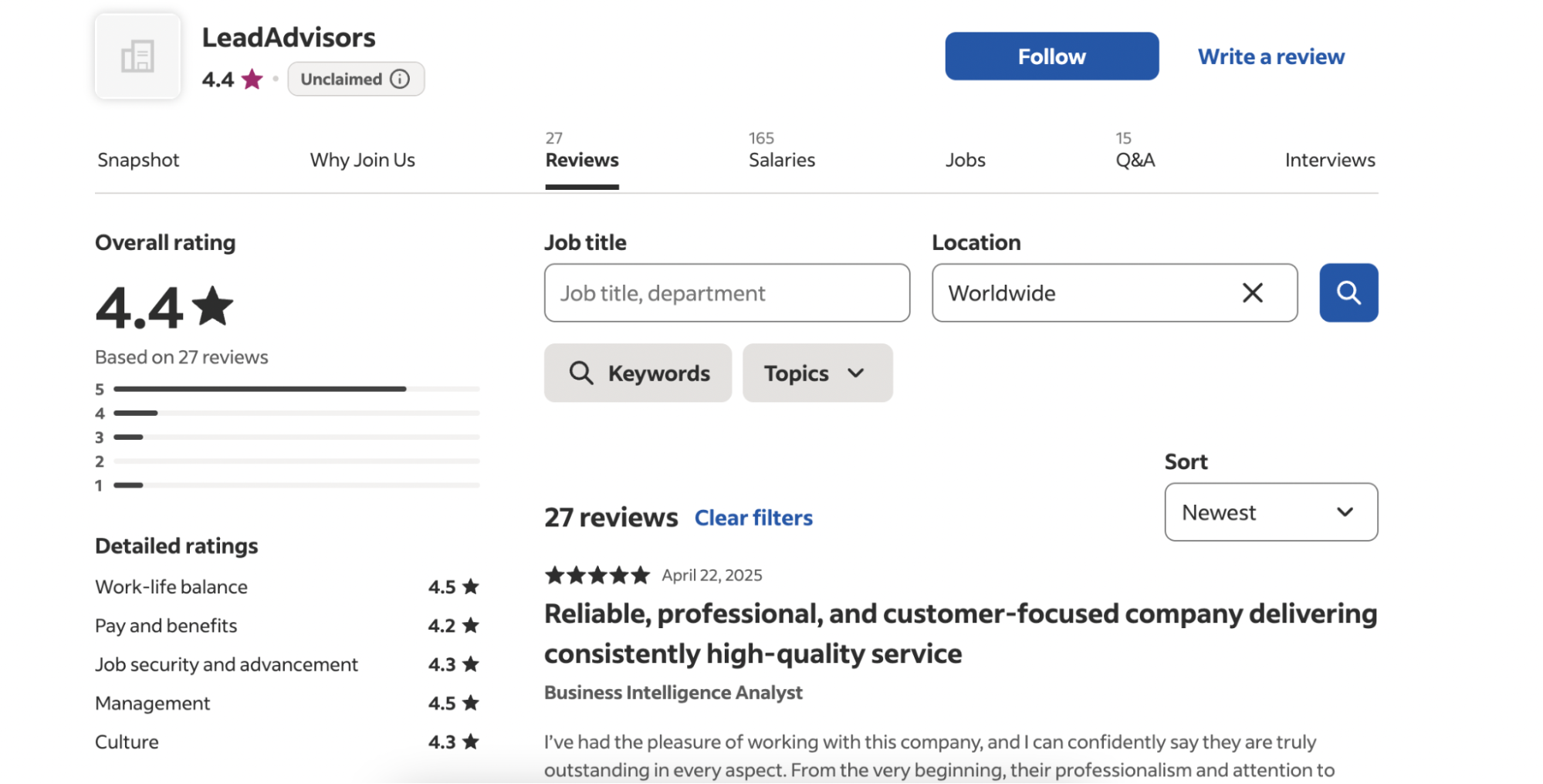
Task: View the Q&A tab
Action: click(x=1135, y=160)
